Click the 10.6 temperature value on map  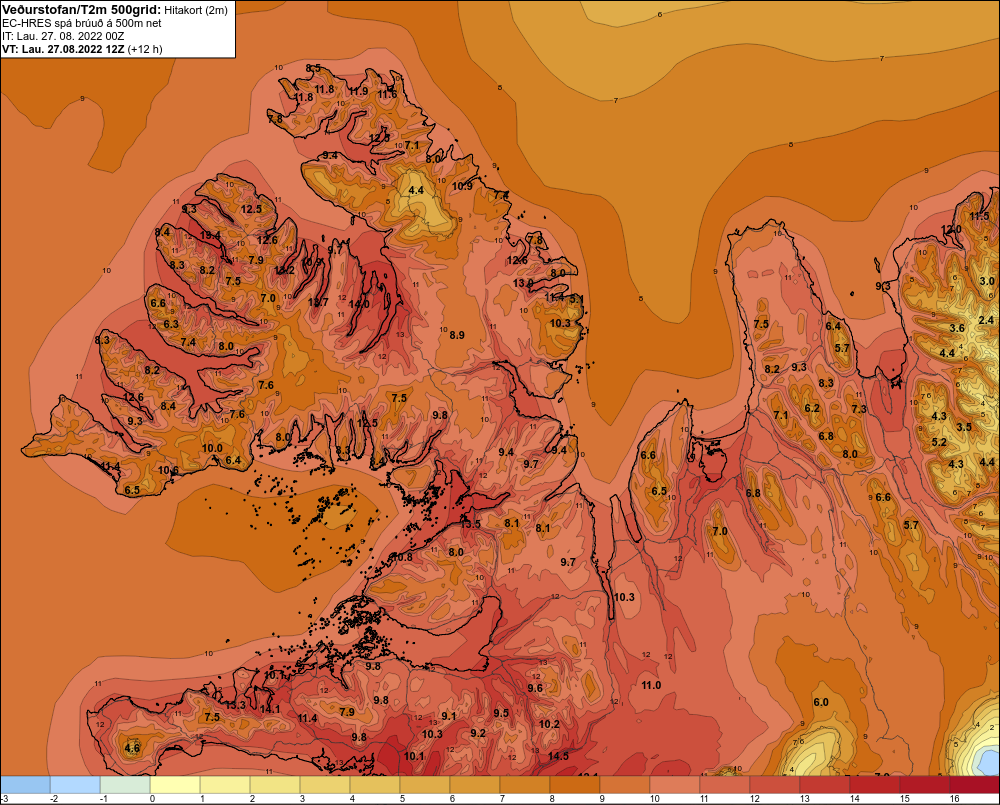168,470
